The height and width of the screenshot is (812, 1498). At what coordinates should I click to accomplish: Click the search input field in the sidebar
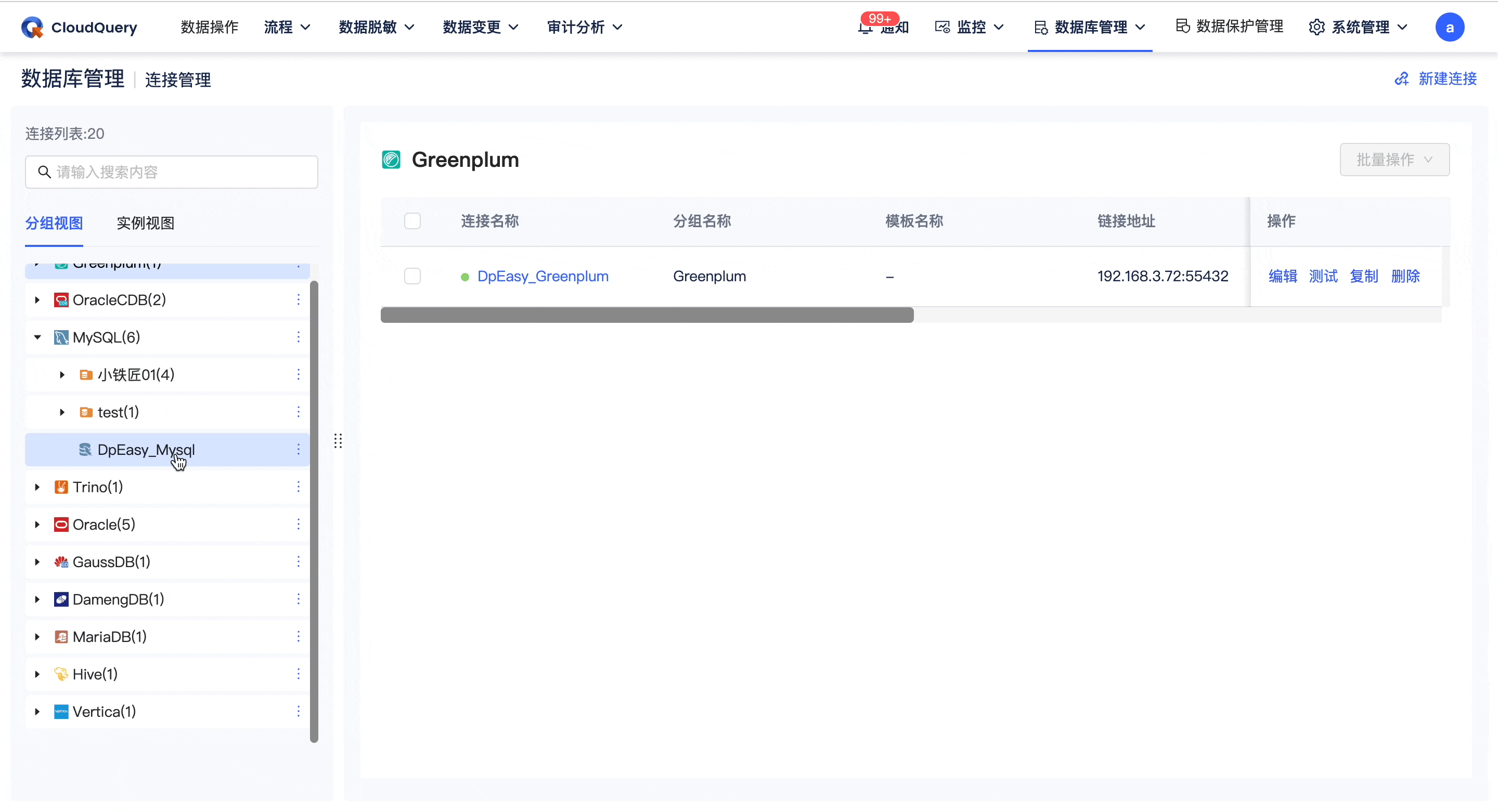171,172
